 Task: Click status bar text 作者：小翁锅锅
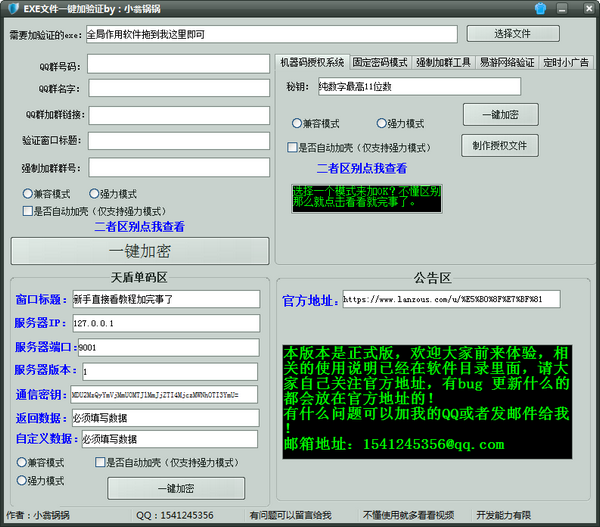pyautogui.click(x=38, y=516)
